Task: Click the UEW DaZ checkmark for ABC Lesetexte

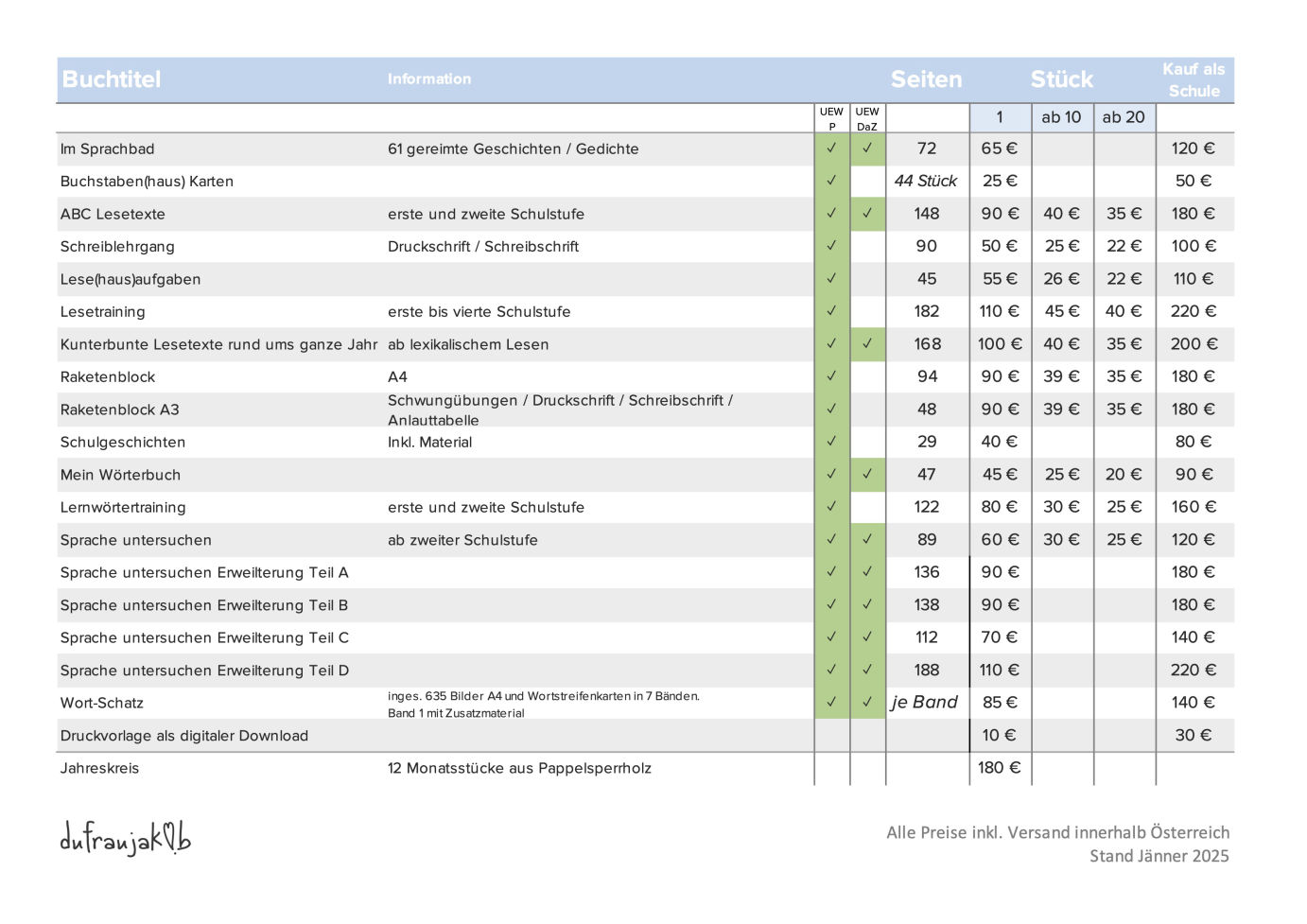Action: point(867,214)
